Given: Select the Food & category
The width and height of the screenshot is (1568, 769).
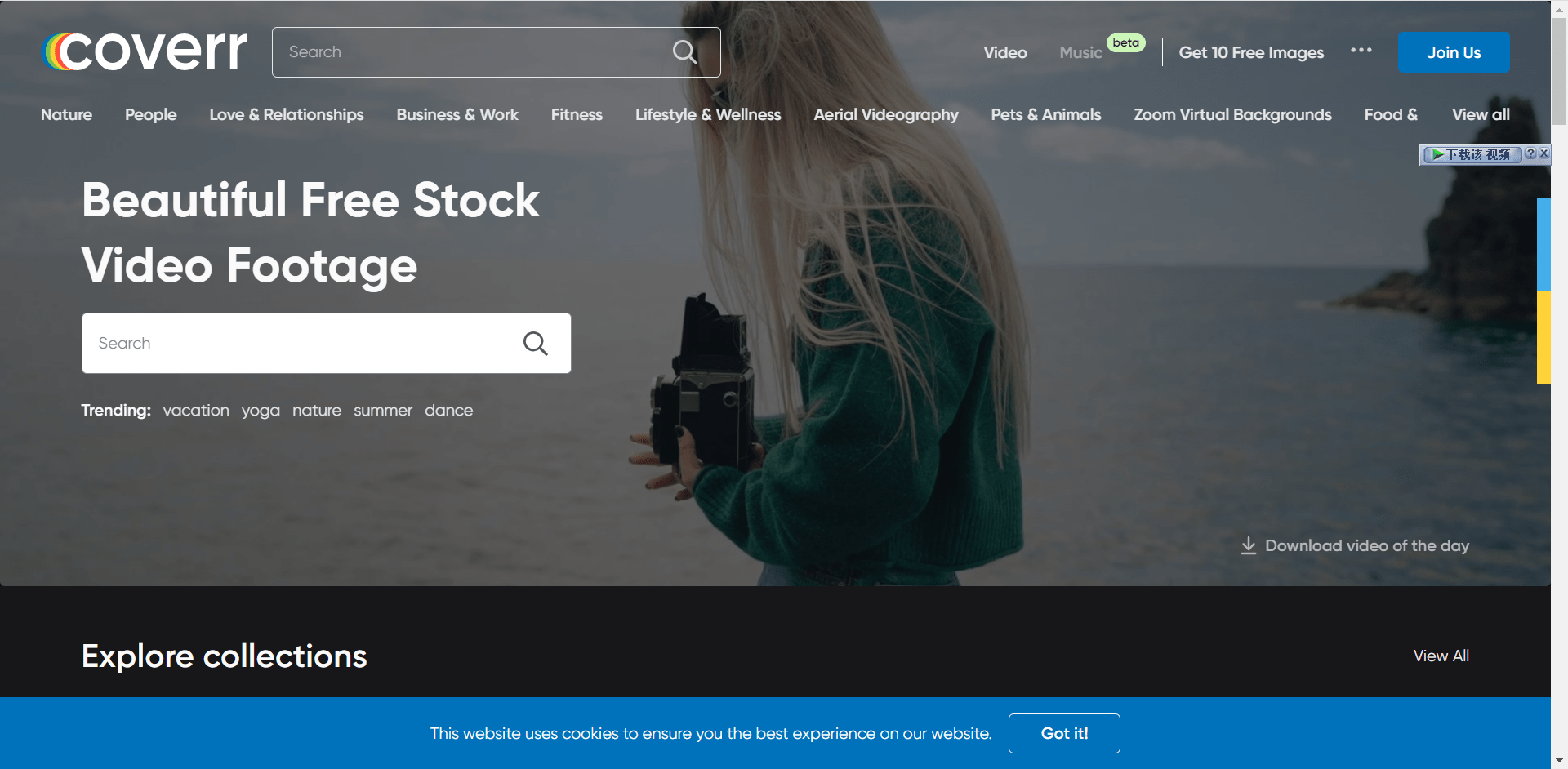Looking at the screenshot, I should (x=1391, y=114).
